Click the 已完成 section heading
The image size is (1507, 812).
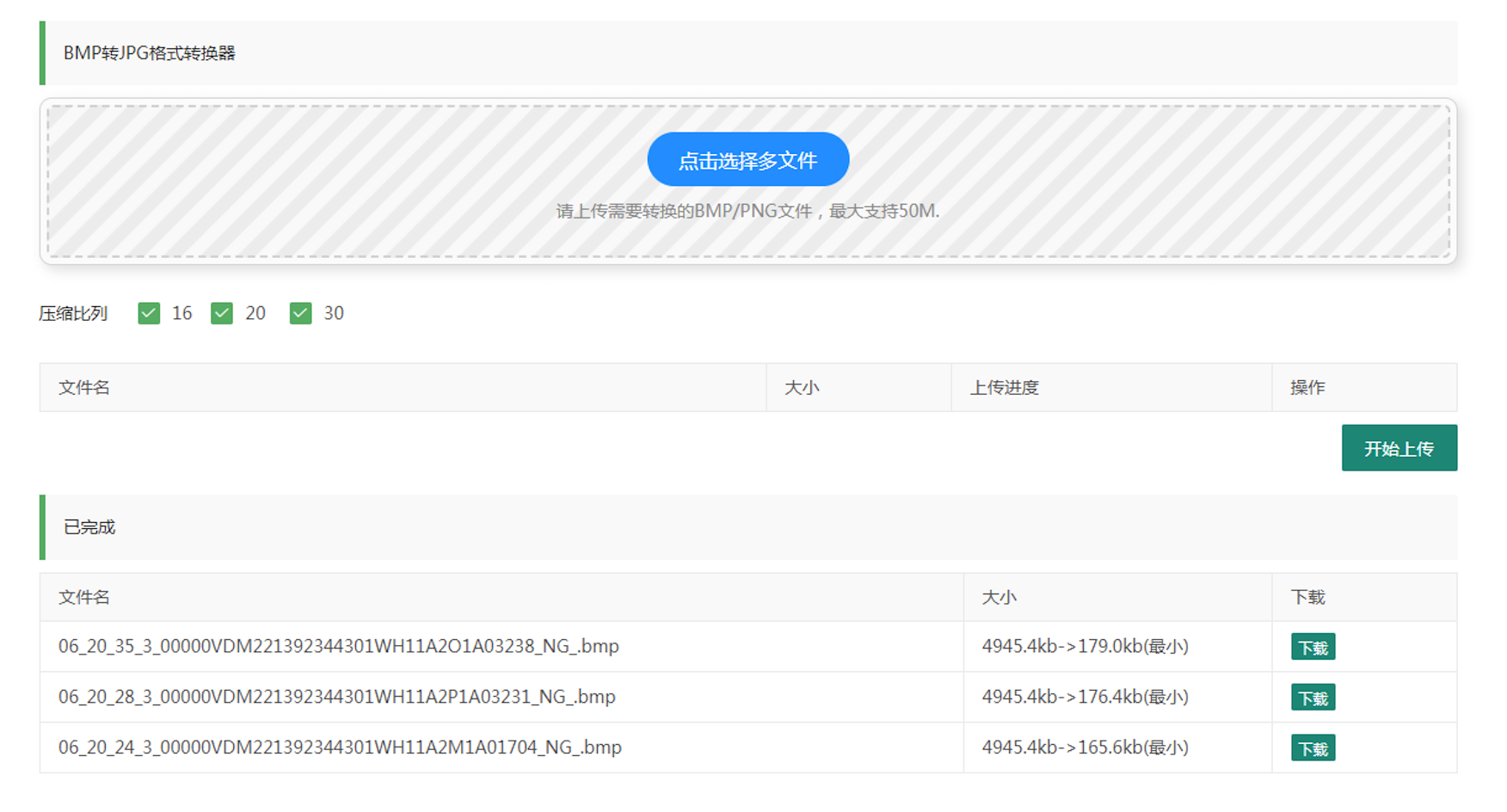point(89,527)
